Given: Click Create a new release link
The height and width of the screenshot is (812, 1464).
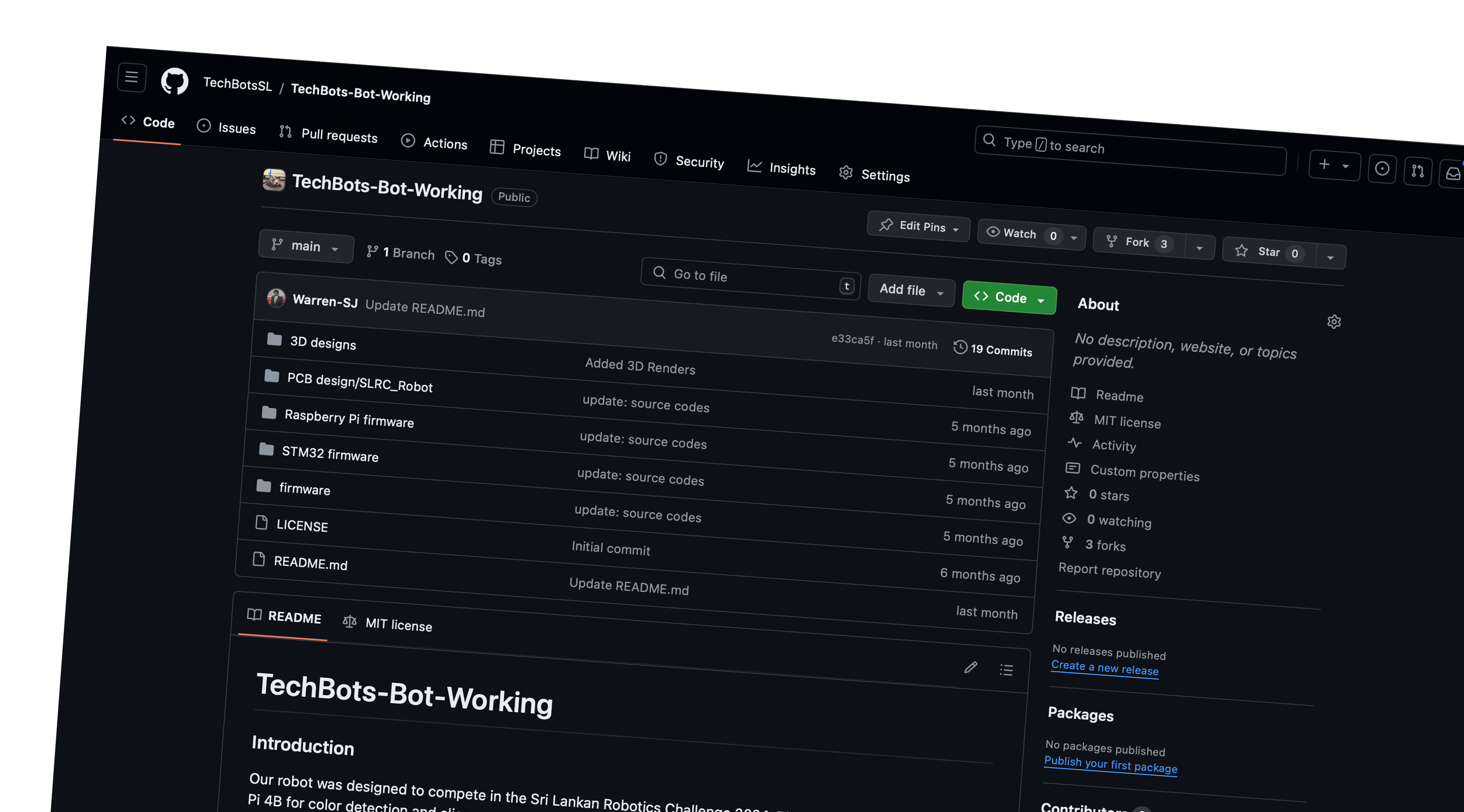Looking at the screenshot, I should tap(1104, 668).
